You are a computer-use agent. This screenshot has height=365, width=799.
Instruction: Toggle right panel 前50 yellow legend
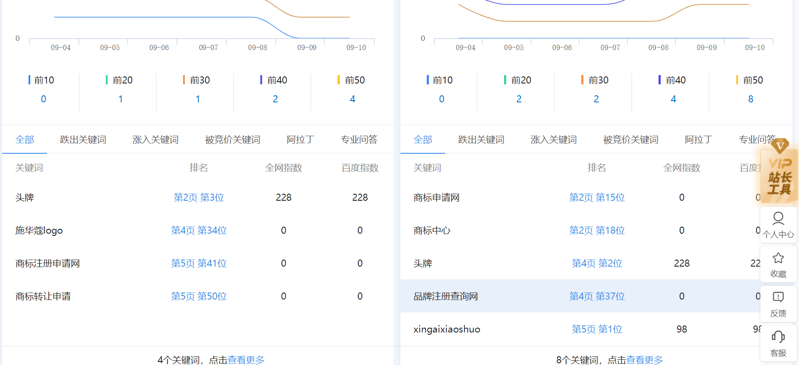click(750, 80)
